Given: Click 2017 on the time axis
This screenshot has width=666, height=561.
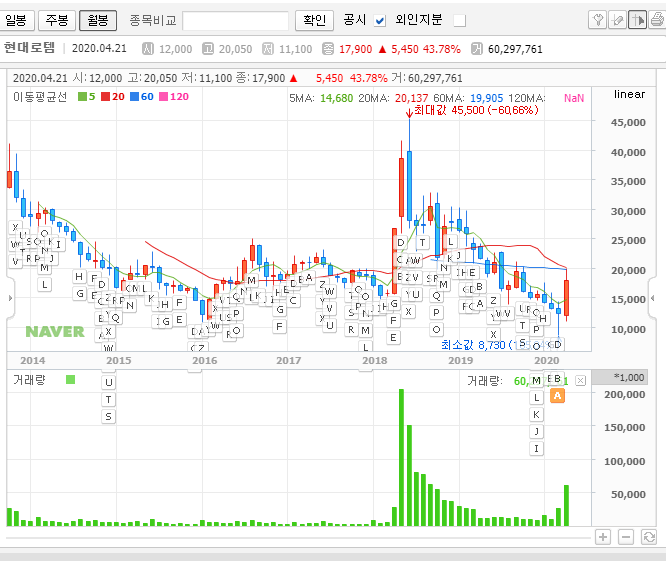Looking at the screenshot, I should pyautogui.click(x=288, y=361).
